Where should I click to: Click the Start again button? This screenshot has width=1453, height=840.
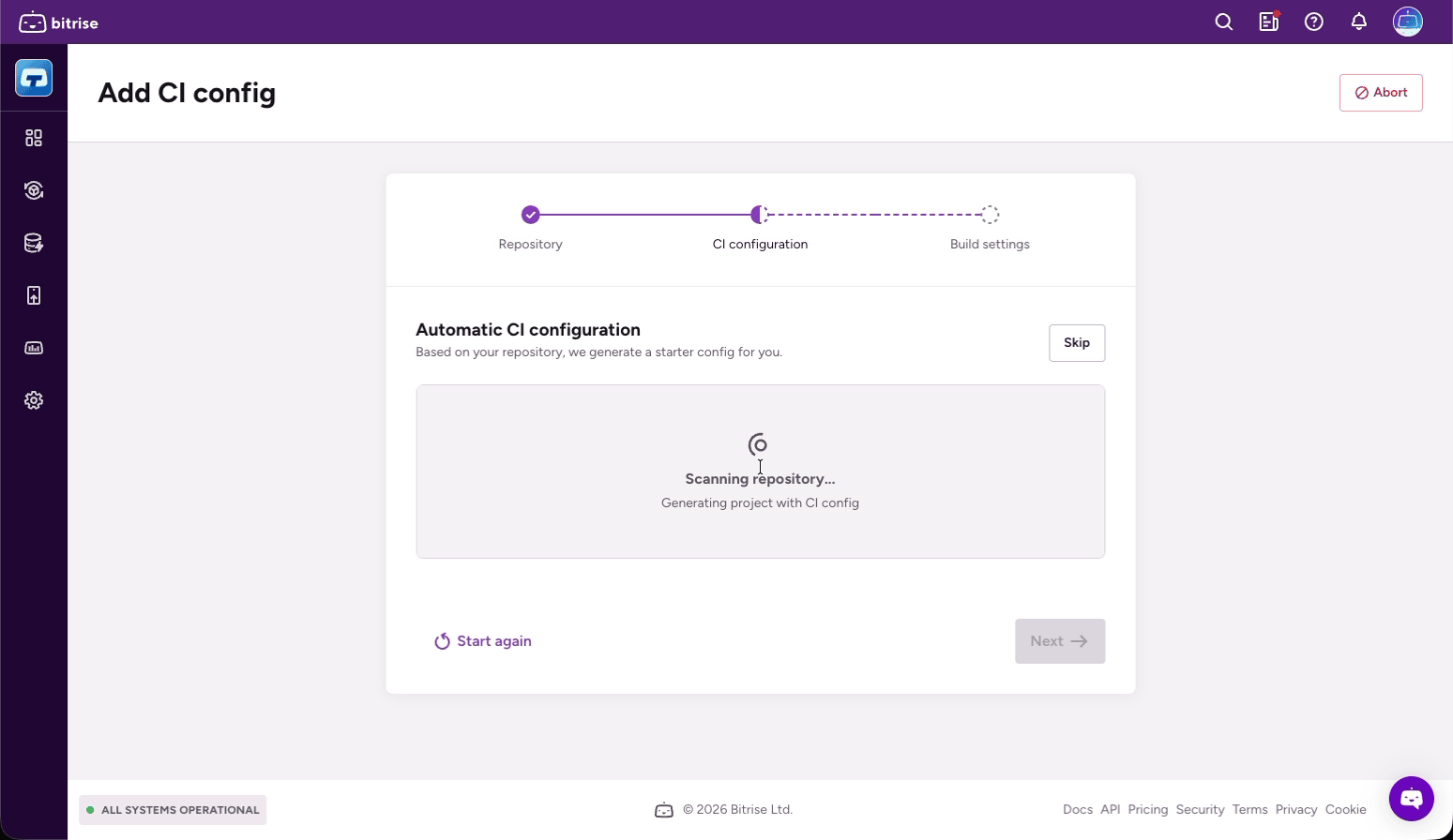click(483, 641)
